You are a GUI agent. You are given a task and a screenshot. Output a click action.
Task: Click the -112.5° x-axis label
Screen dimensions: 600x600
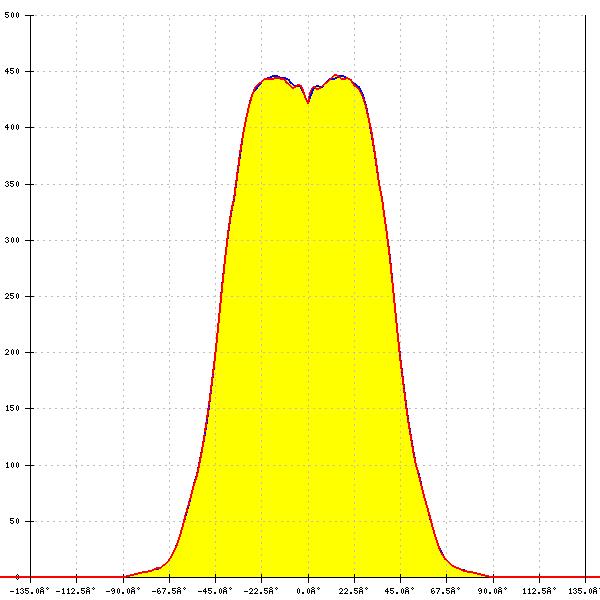(x=75, y=591)
